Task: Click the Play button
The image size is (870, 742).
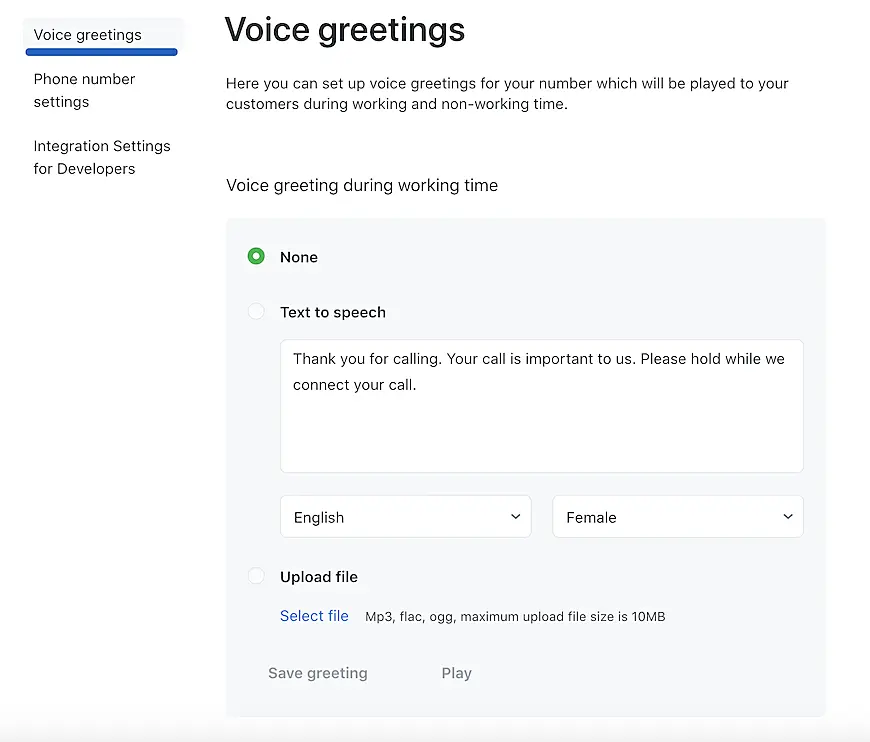Action: coord(456,673)
